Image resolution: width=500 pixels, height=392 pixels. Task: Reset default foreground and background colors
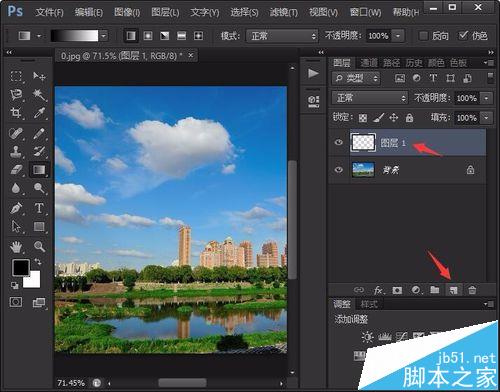point(14,285)
